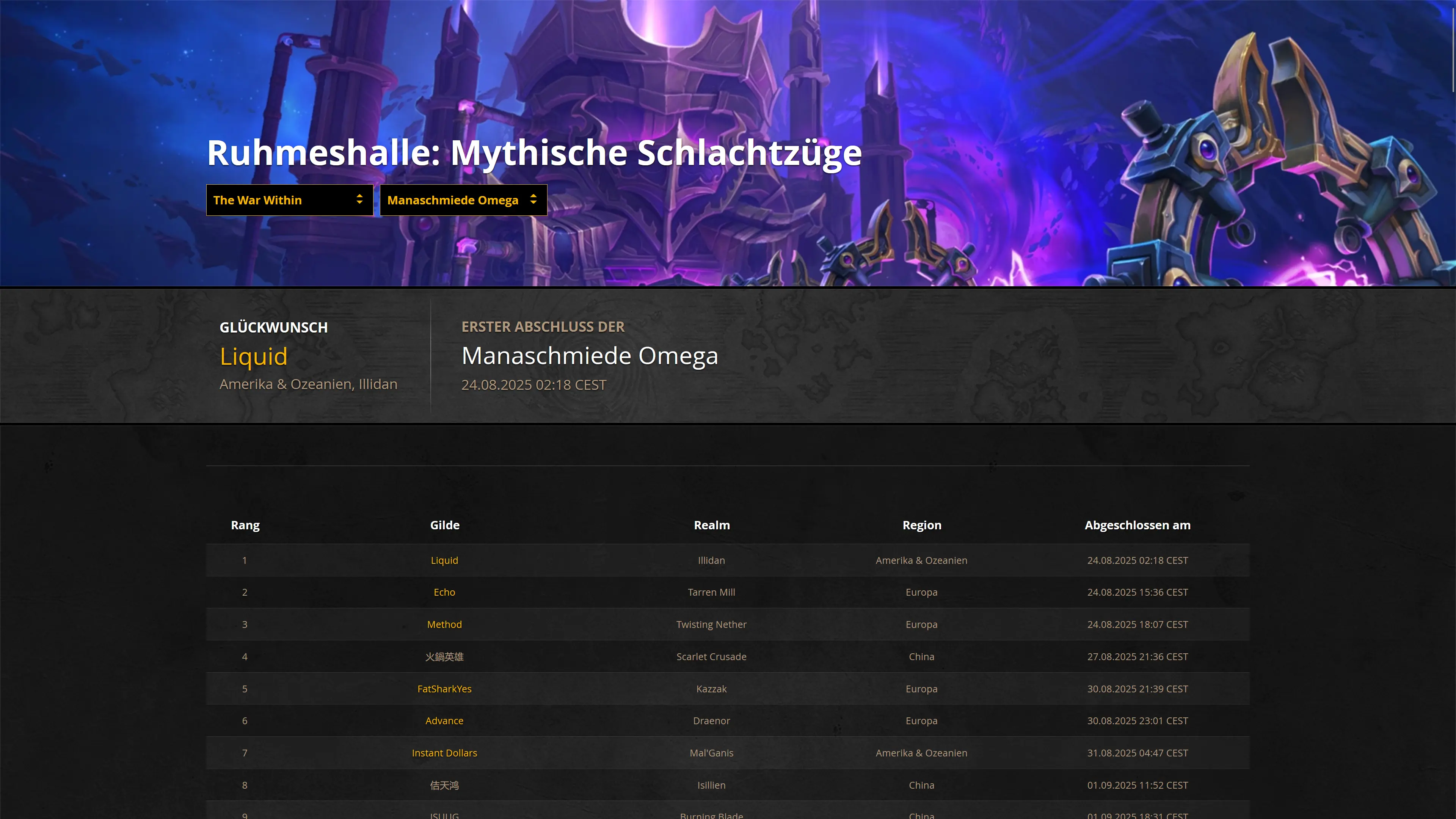
Task: Click the Abgeschlossen am column header
Action: click(1137, 525)
